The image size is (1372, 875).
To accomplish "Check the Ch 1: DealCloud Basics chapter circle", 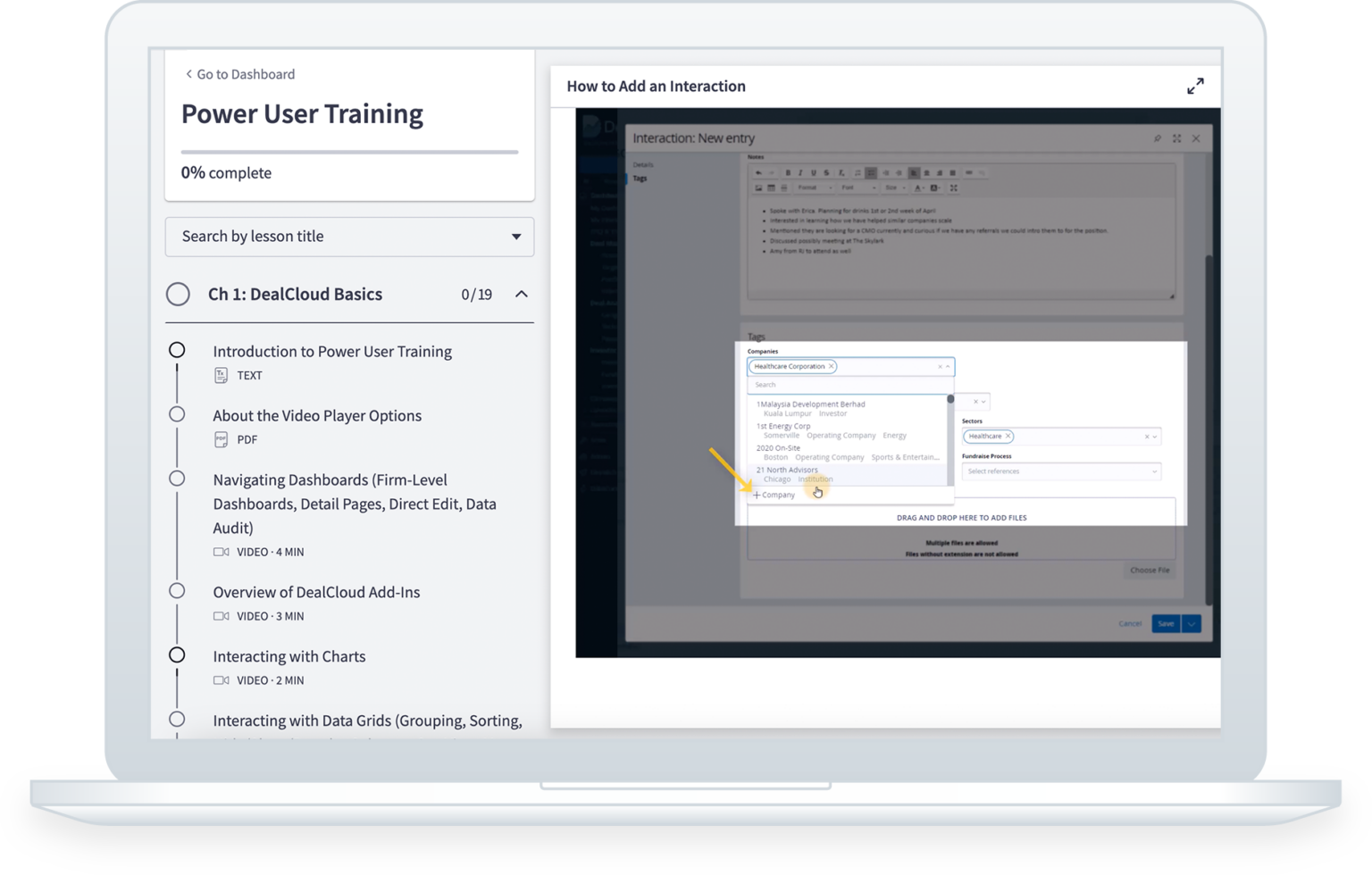I will point(178,294).
